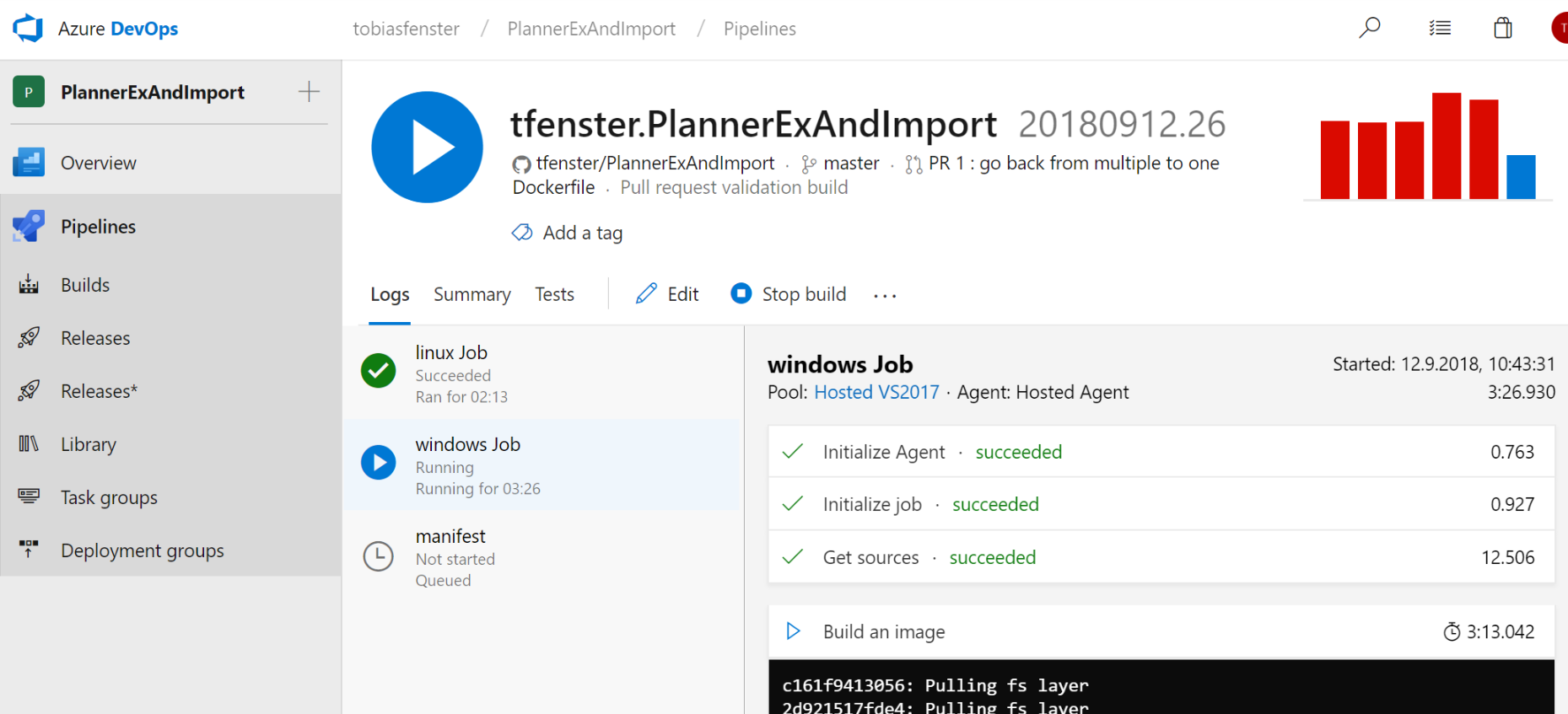Viewport: 1568px width, 714px height.
Task: Click the plus icon beside PlannerExAndImport
Action: pos(309,92)
